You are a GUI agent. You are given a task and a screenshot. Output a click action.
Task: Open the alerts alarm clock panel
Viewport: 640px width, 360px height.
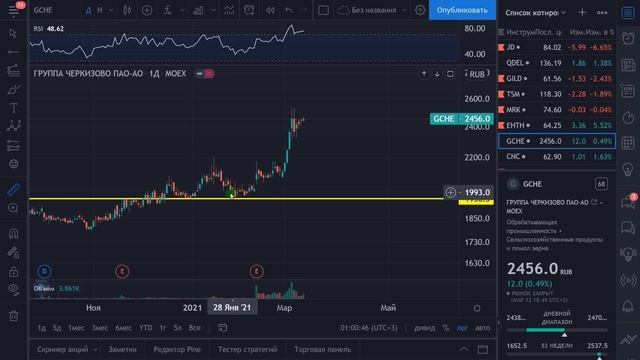628,38
